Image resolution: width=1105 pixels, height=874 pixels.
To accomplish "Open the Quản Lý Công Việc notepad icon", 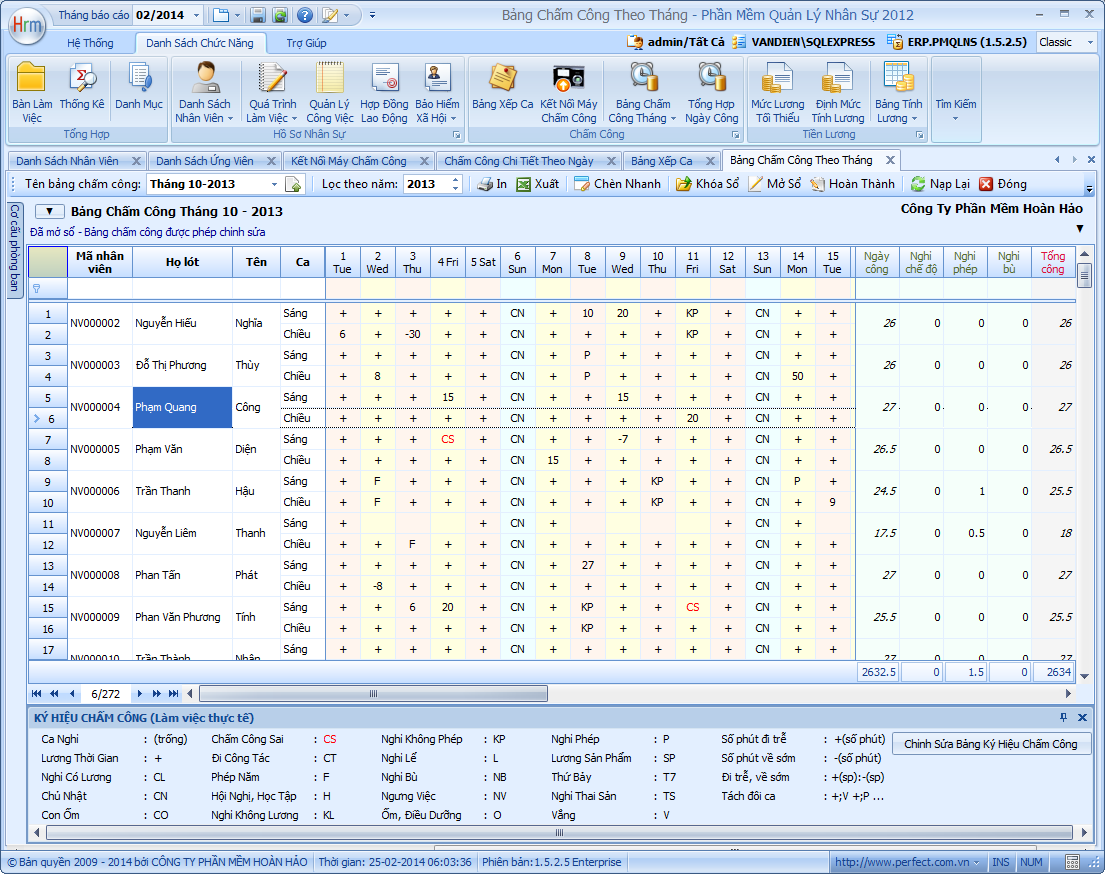I will (x=330, y=92).
